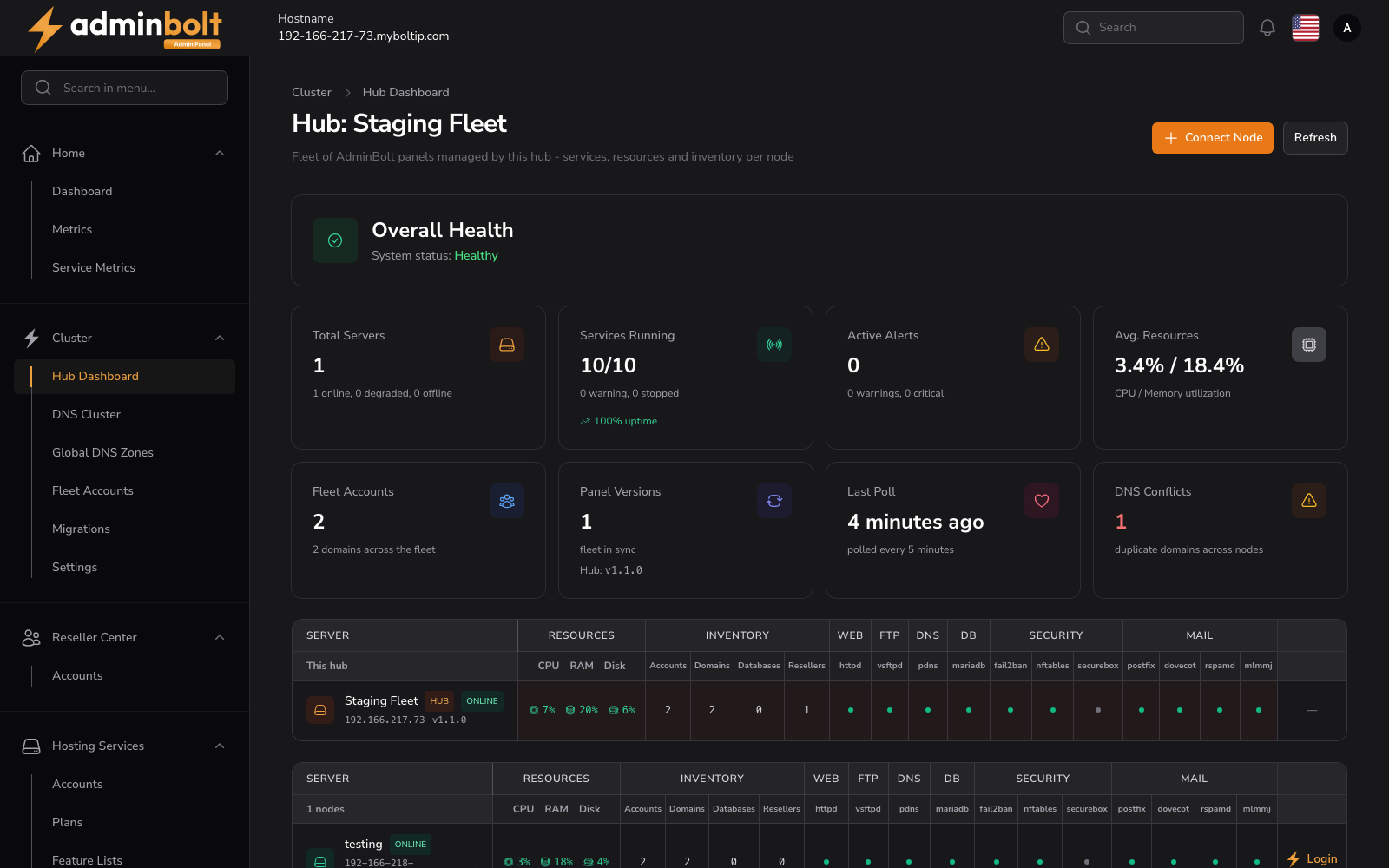Screen dimensions: 1389x868
Task: Click the Staging Fleet Disk 6% indicator
Action: pos(622,710)
